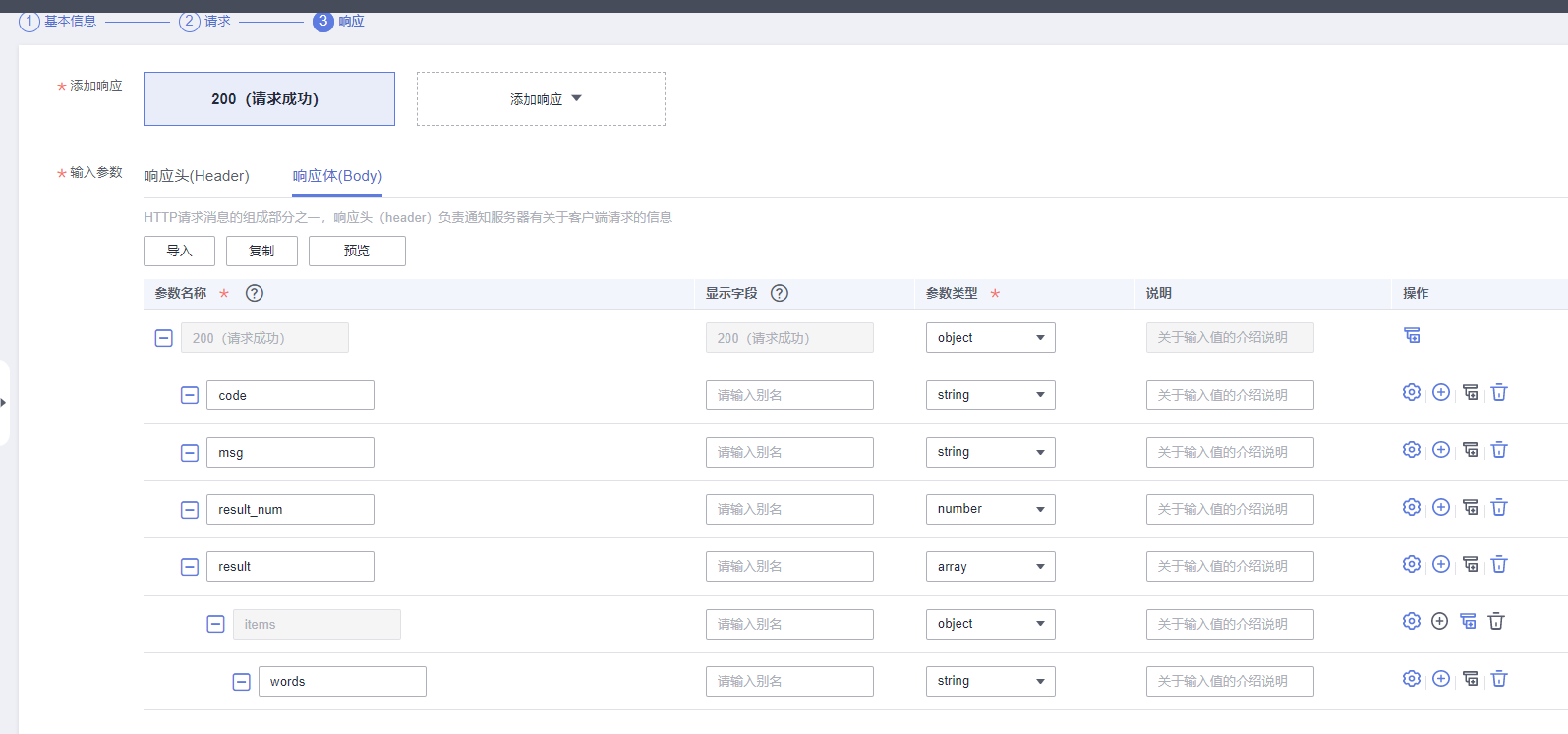
Task: Select the 响应体(Body) tab
Action: point(337,176)
